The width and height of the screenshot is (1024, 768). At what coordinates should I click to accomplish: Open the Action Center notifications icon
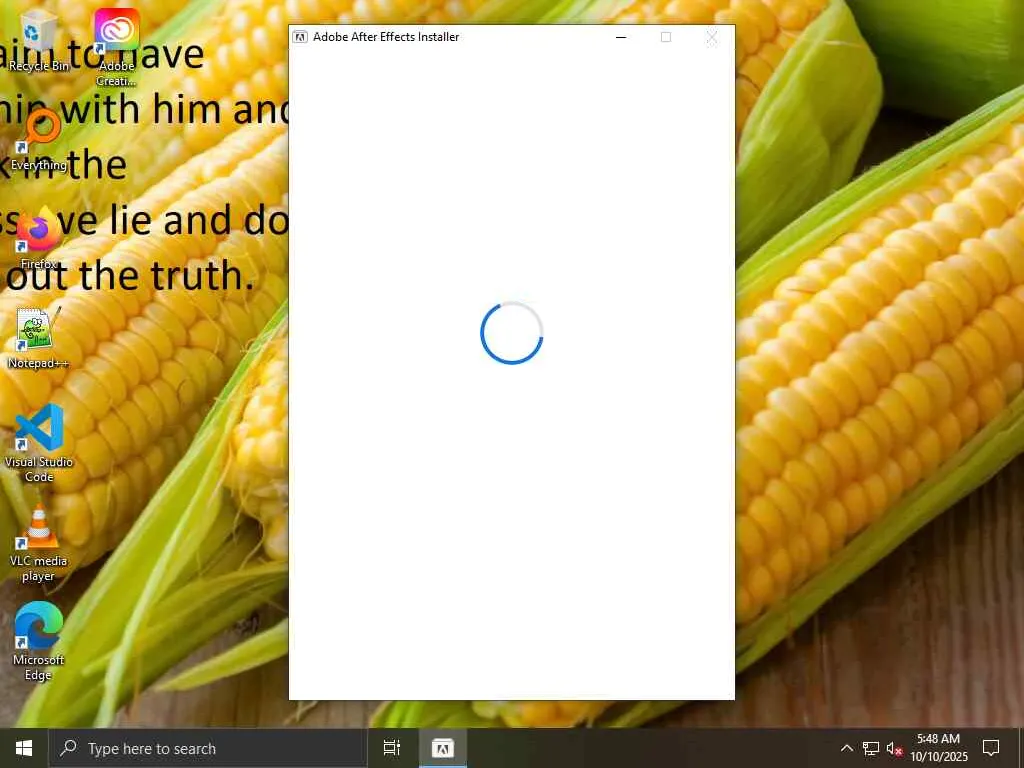991,748
